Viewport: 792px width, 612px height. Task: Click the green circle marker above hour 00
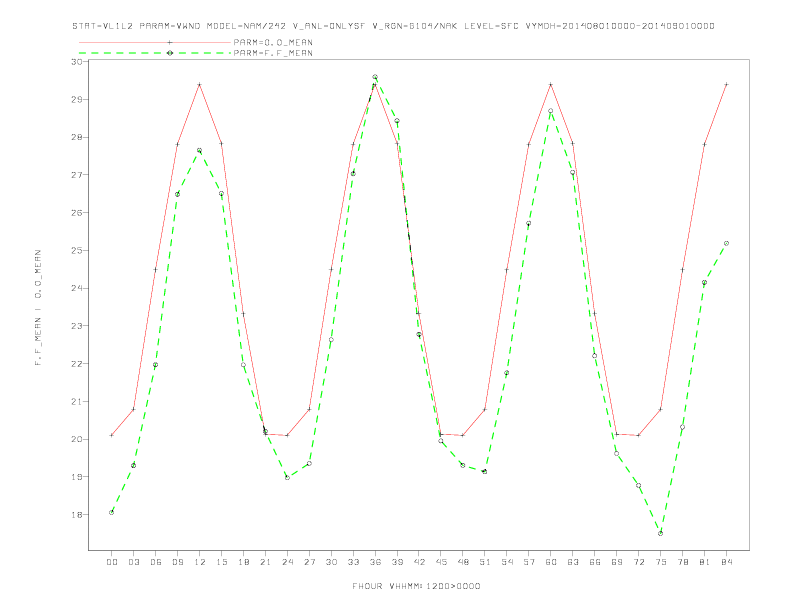point(112,513)
